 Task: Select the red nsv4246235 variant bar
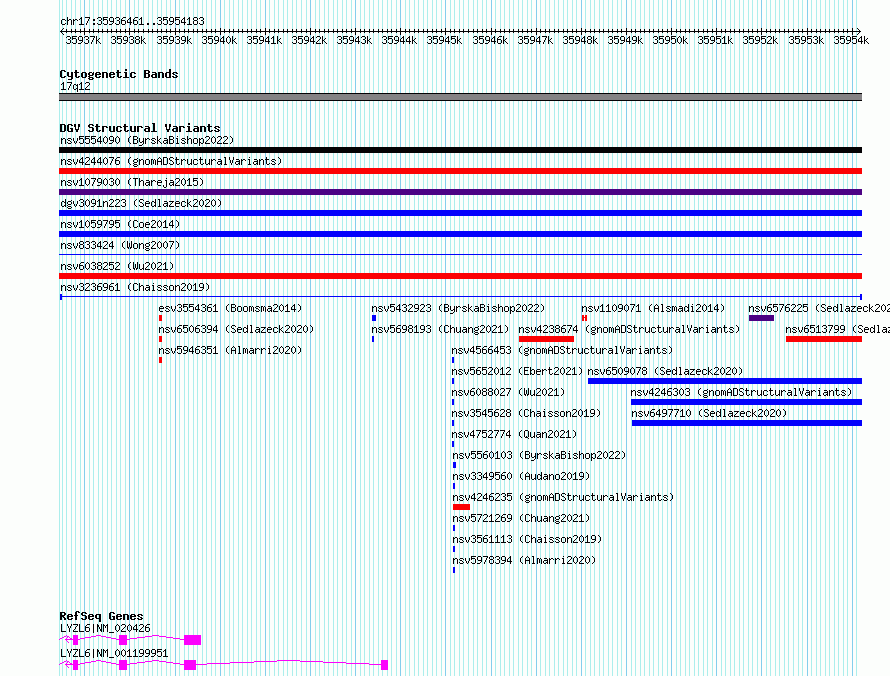click(x=461, y=507)
